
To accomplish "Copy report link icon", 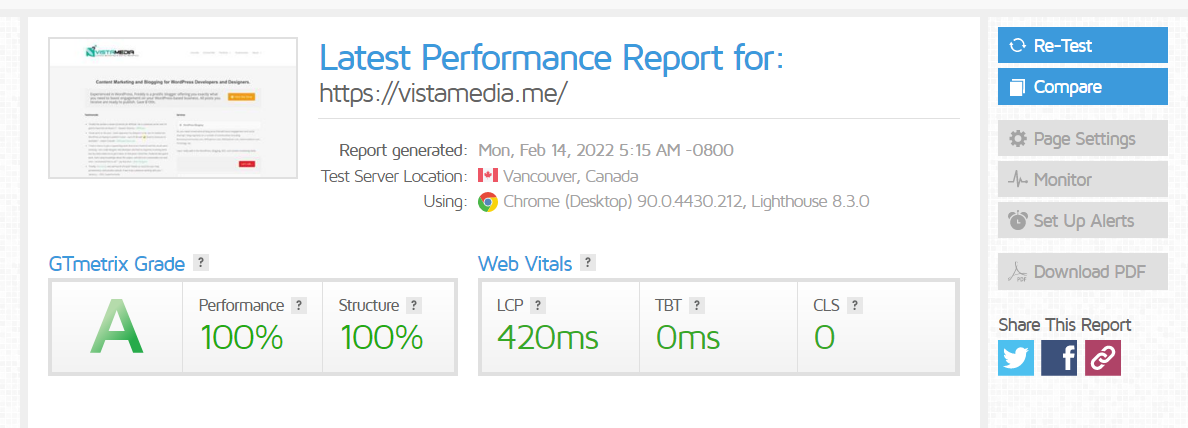I will [x=1103, y=358].
